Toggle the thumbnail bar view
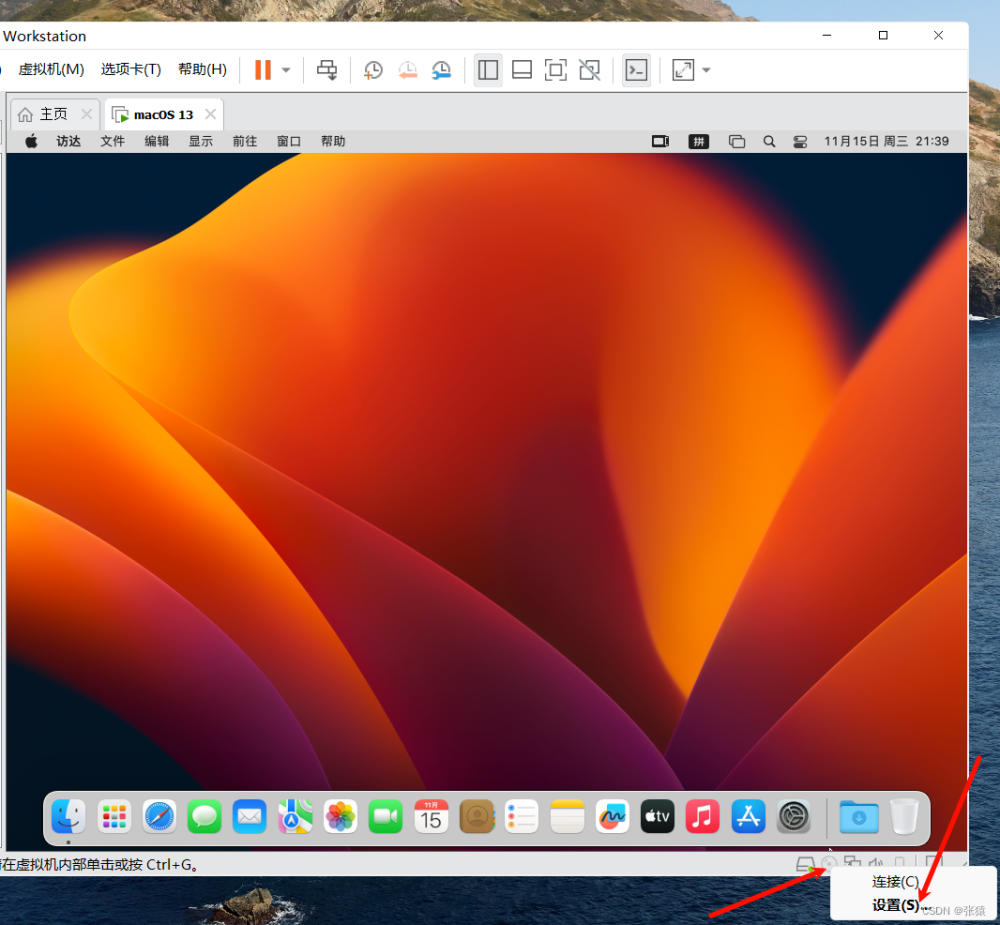The image size is (1000, 925). point(522,70)
